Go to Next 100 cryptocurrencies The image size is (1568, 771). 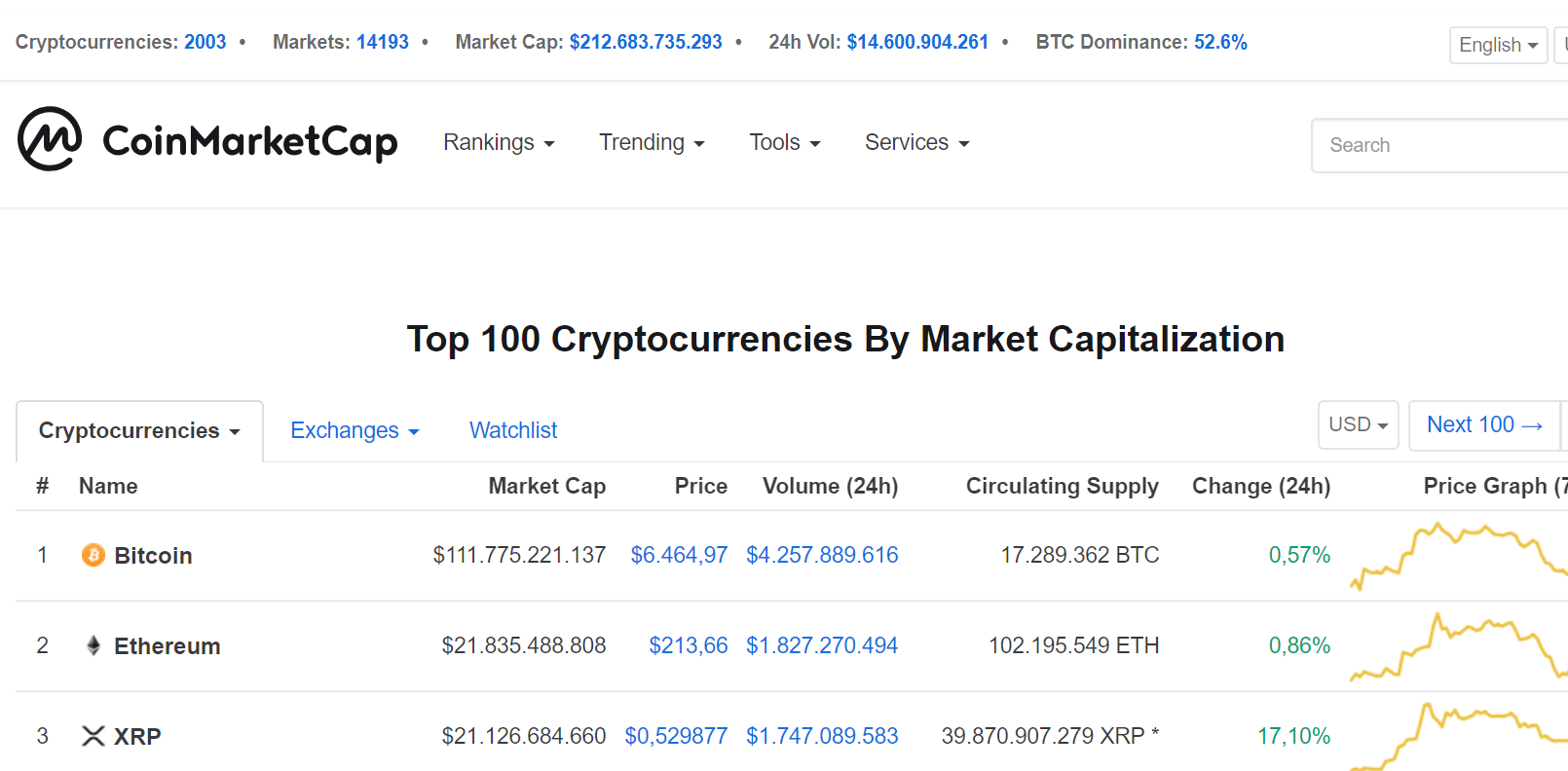tap(1484, 425)
